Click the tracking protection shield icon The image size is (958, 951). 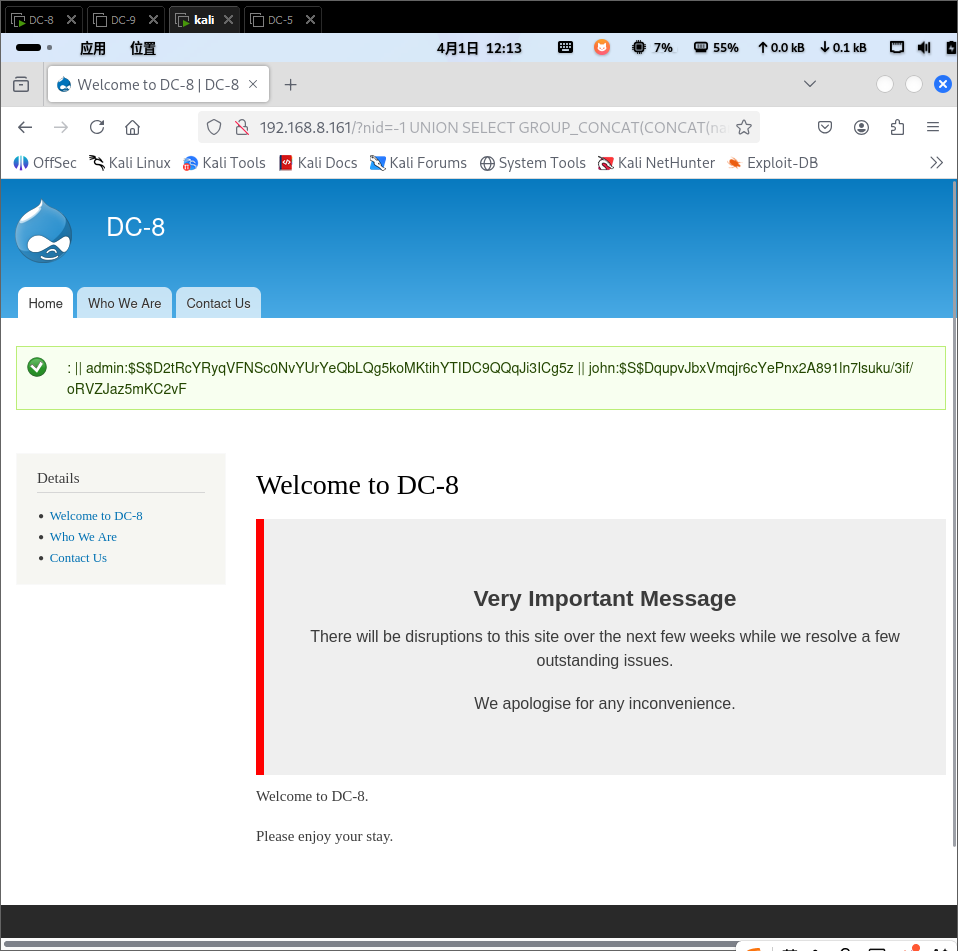(x=213, y=127)
